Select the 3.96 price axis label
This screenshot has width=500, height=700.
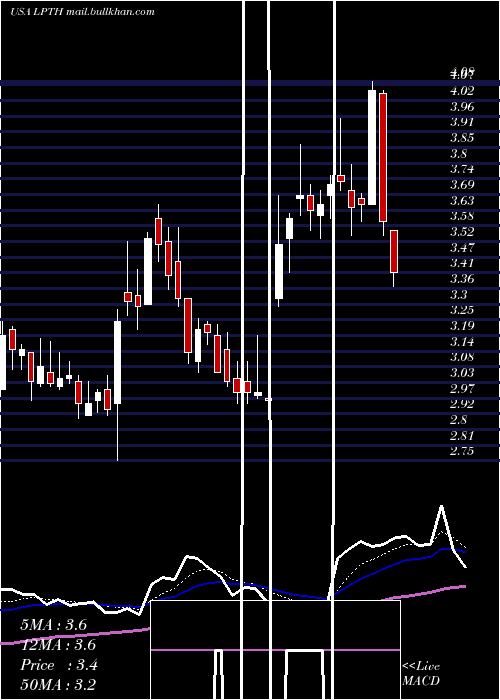coord(462,107)
